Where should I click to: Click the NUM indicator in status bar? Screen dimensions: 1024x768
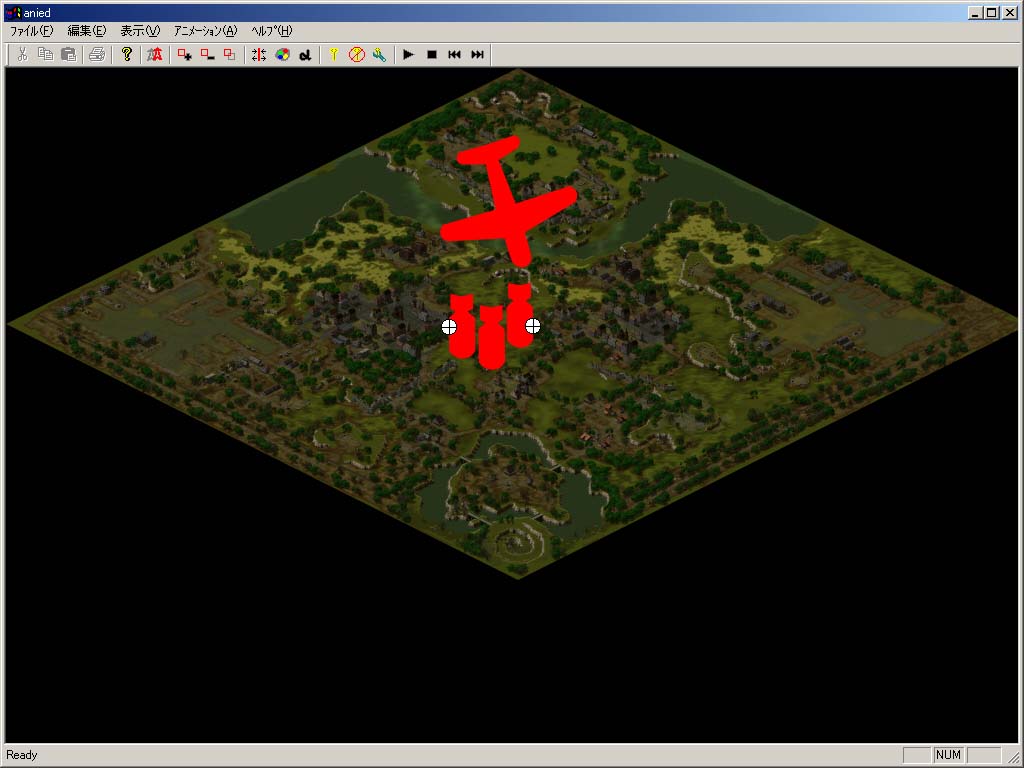pyautogui.click(x=948, y=755)
